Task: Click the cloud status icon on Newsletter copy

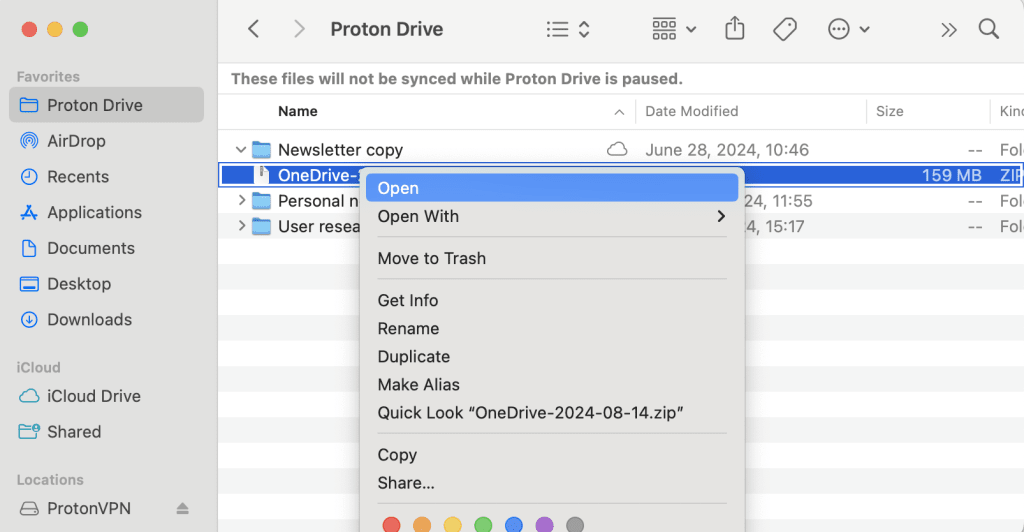Action: click(617, 150)
